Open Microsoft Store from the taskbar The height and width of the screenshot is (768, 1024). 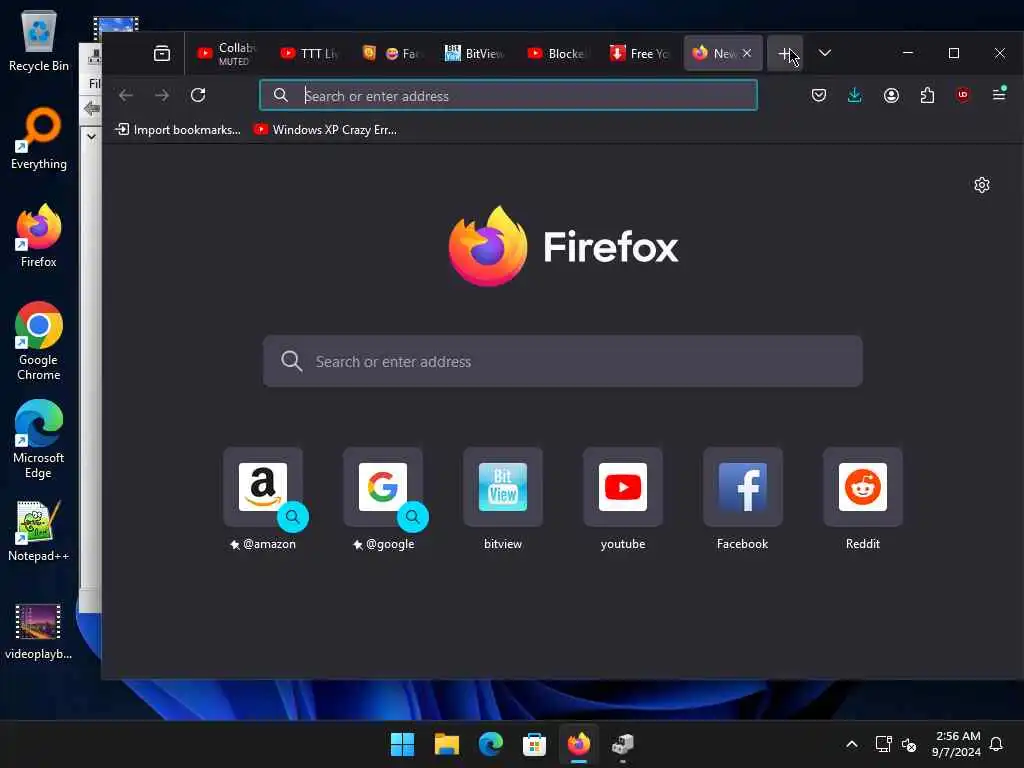[x=534, y=744]
